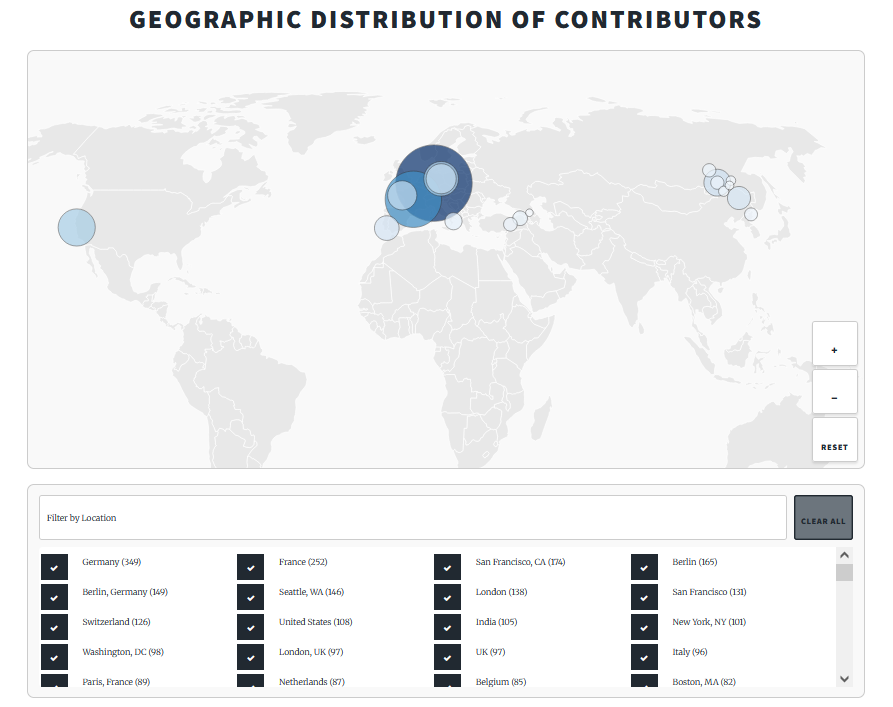Uncheck the France (252) filter
Image resolution: width=893 pixels, height=707 pixels.
[x=251, y=566]
